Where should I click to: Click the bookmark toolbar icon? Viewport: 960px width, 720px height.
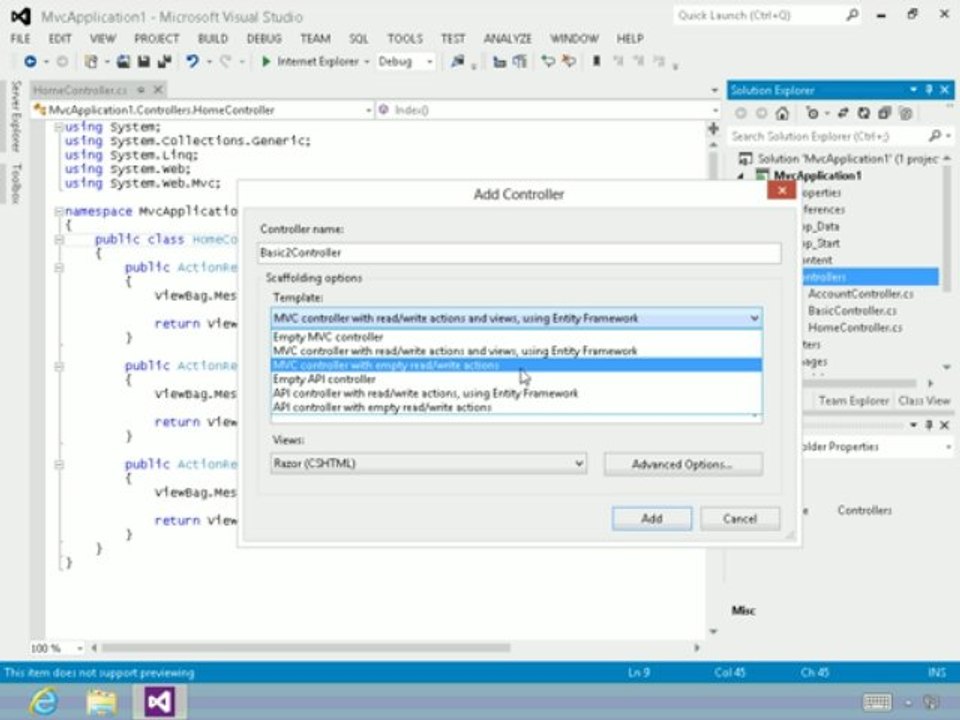tap(596, 61)
